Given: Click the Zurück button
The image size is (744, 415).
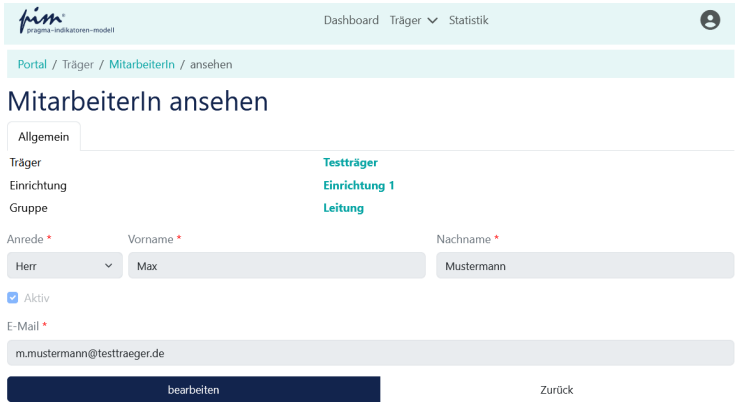Looking at the screenshot, I should click(x=557, y=389).
